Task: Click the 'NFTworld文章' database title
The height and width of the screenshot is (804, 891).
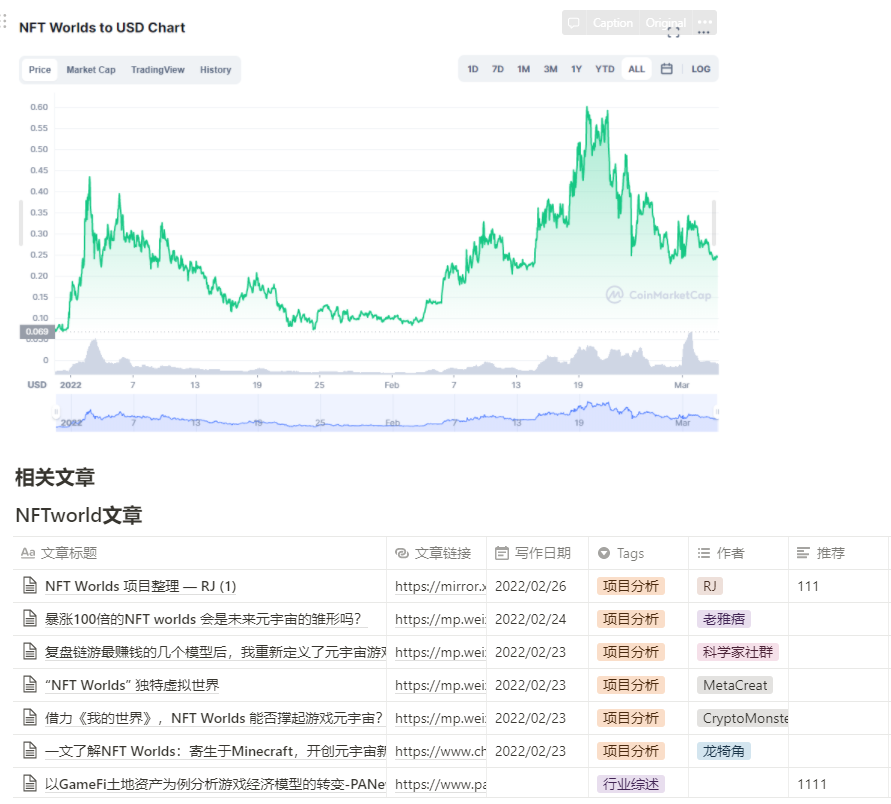Action: [78, 515]
